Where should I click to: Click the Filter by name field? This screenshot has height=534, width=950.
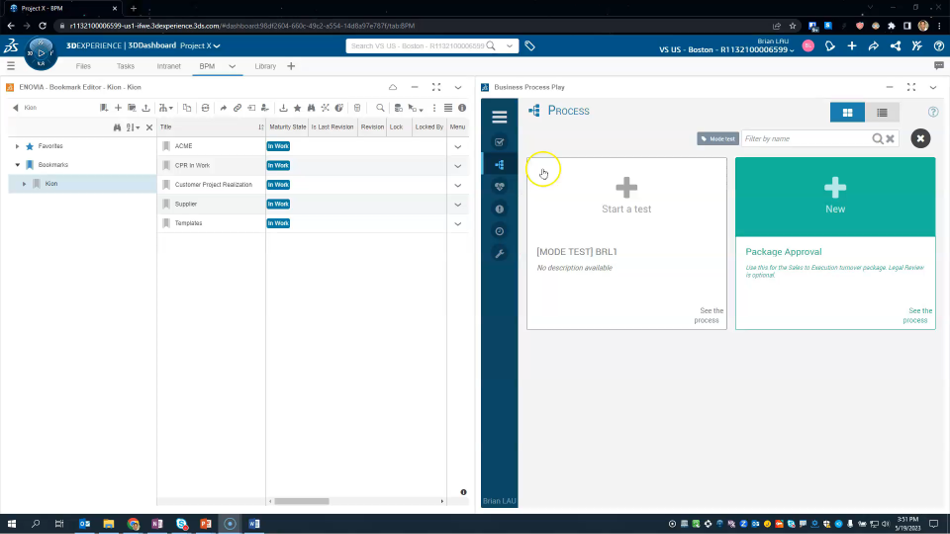[x=806, y=139]
